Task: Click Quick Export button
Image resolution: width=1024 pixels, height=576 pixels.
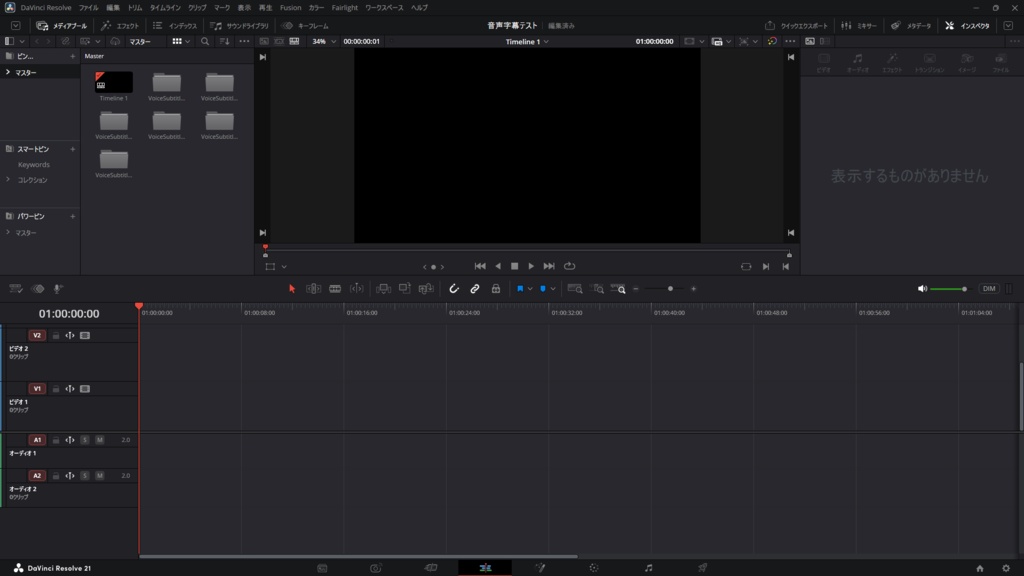Action: 796,25
